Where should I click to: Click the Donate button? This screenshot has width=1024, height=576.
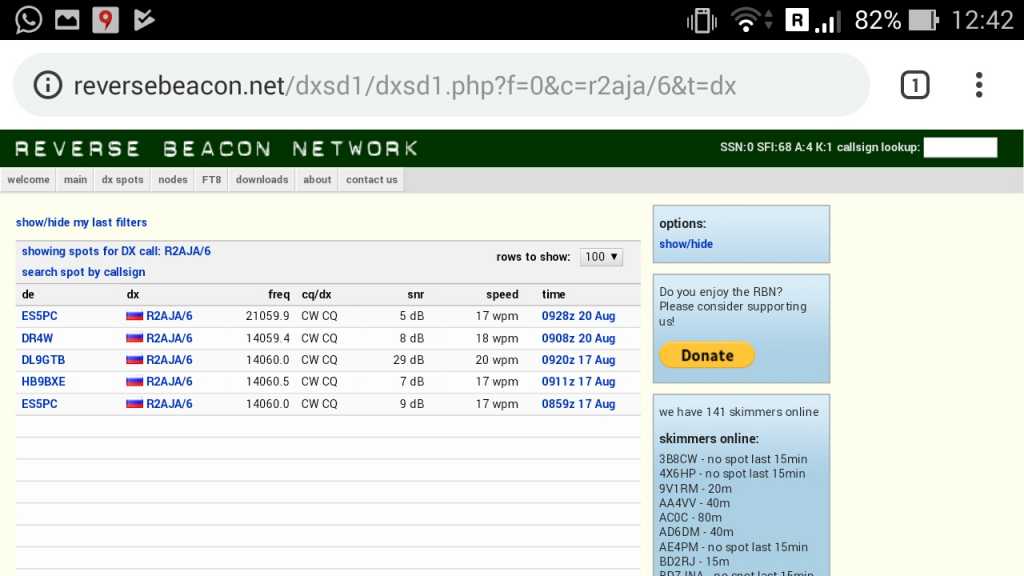tap(707, 355)
